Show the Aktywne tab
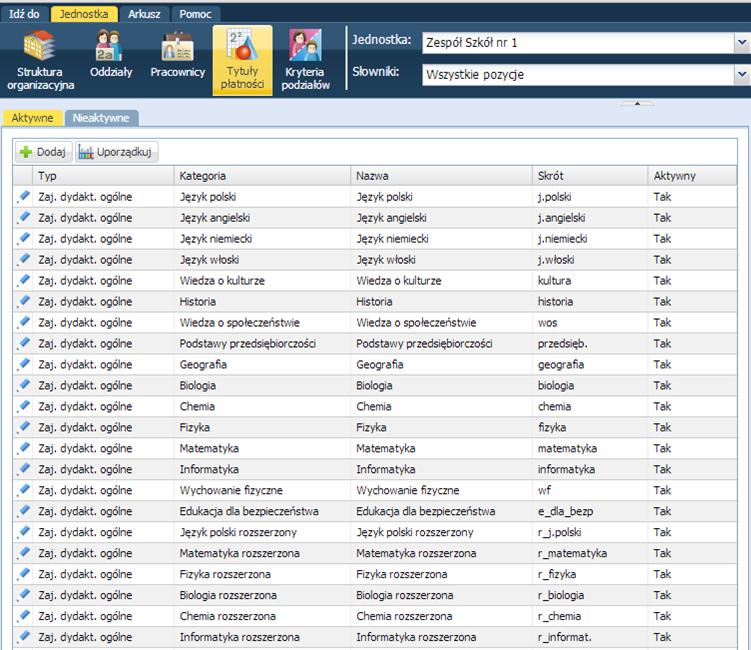This screenshot has height=650, width=751. pos(33,118)
